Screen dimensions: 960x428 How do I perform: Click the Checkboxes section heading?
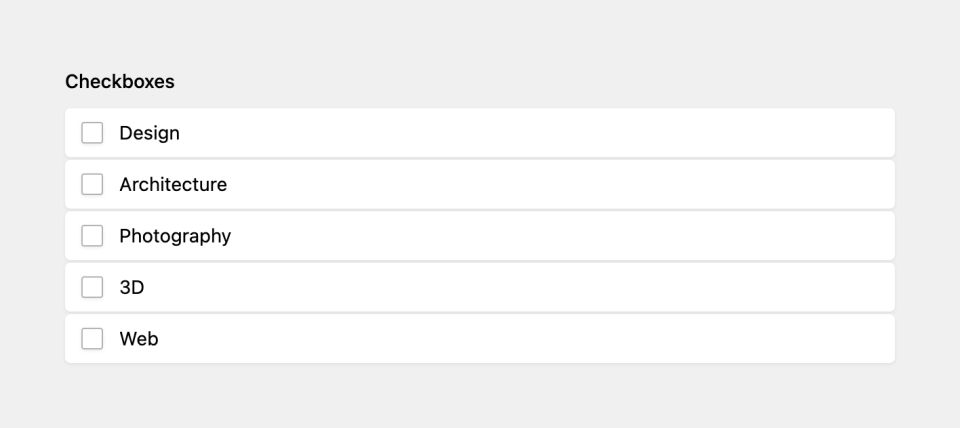tap(120, 81)
